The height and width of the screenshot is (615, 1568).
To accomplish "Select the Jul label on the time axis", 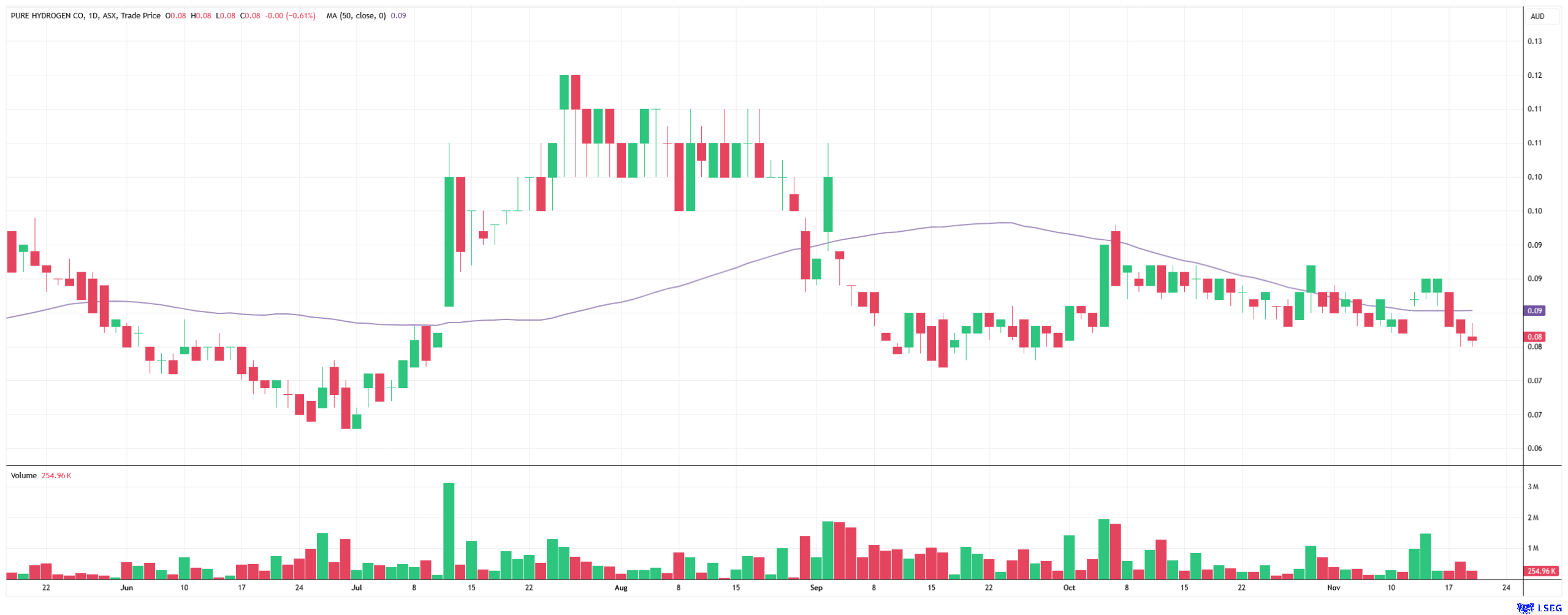I will [357, 588].
